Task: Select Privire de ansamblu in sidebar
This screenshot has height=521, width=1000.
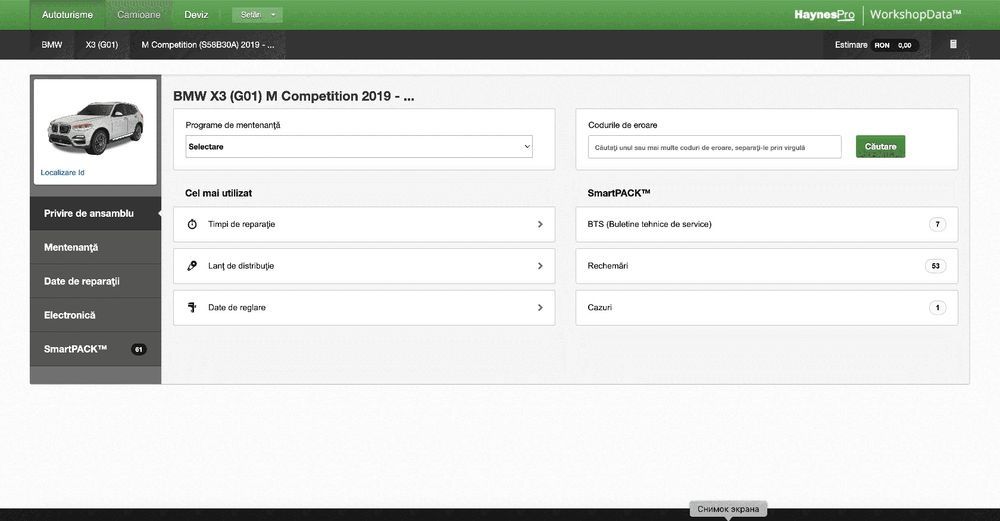Action: tap(95, 214)
